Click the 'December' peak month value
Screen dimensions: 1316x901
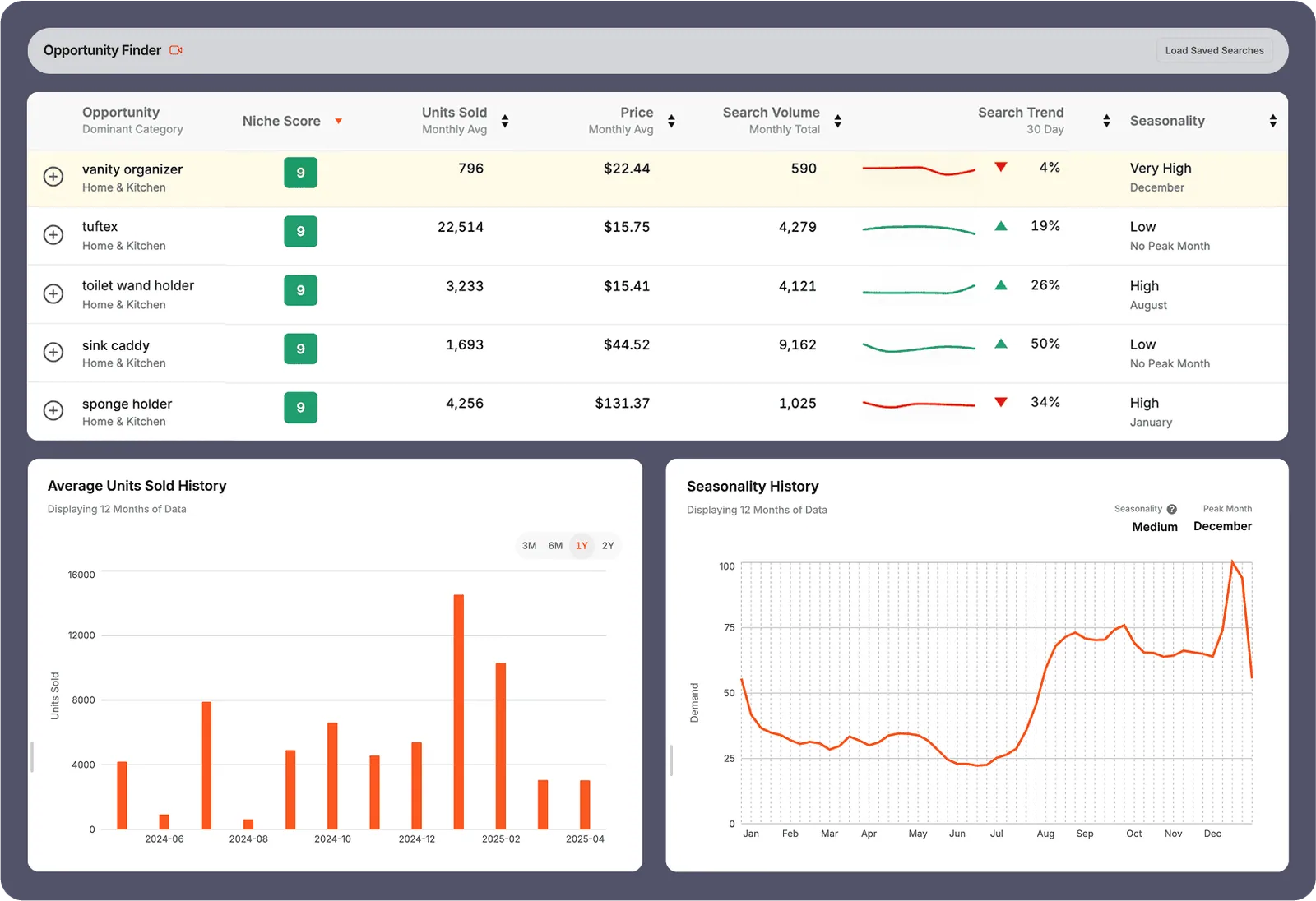1222,526
